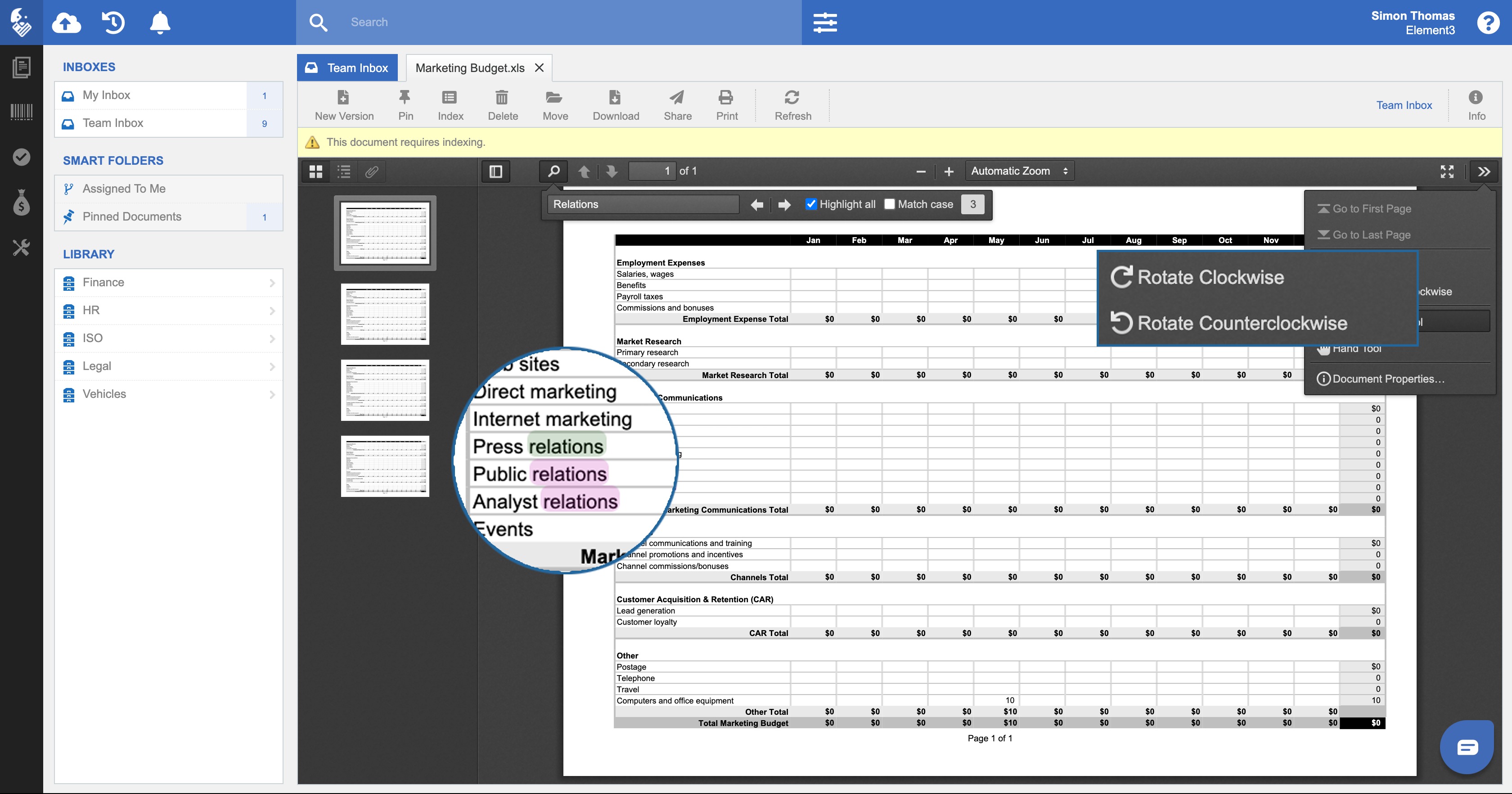Open the search filter sliders icon
The width and height of the screenshot is (1512, 794).
point(825,23)
